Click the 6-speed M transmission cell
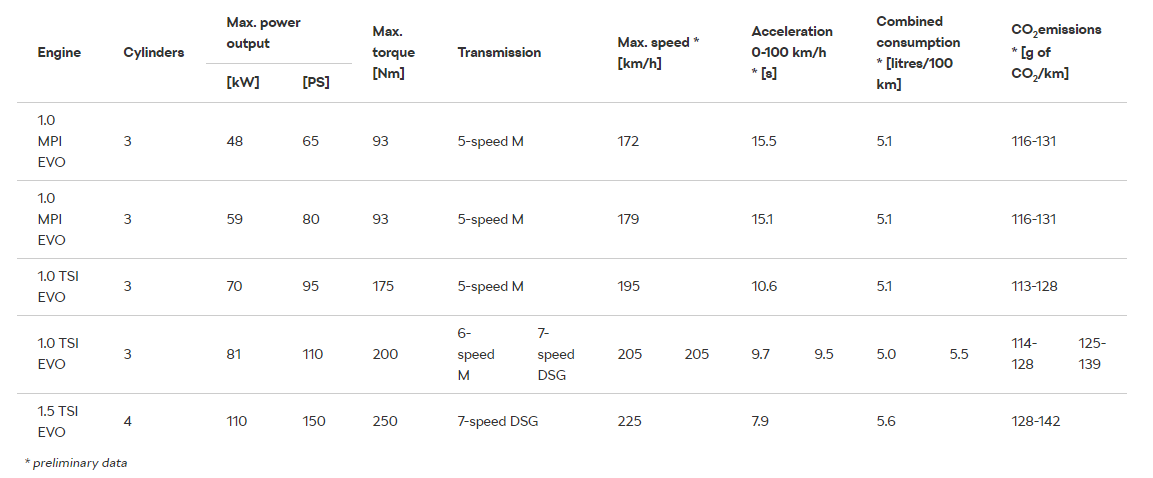 coord(476,354)
